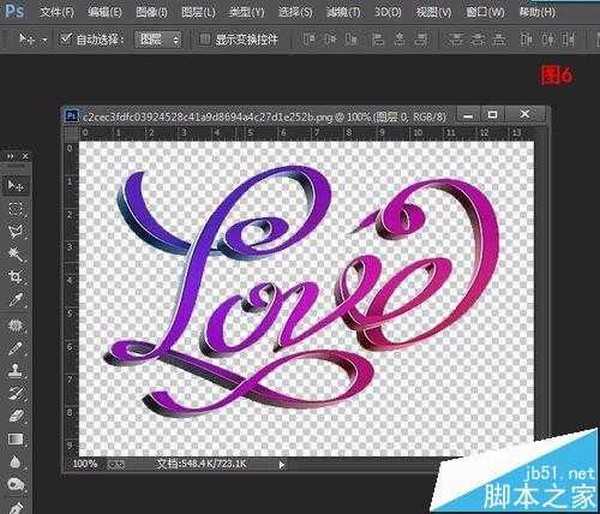The height and width of the screenshot is (514, 600).
Task: Select the Brush tool
Action: [x=16, y=347]
